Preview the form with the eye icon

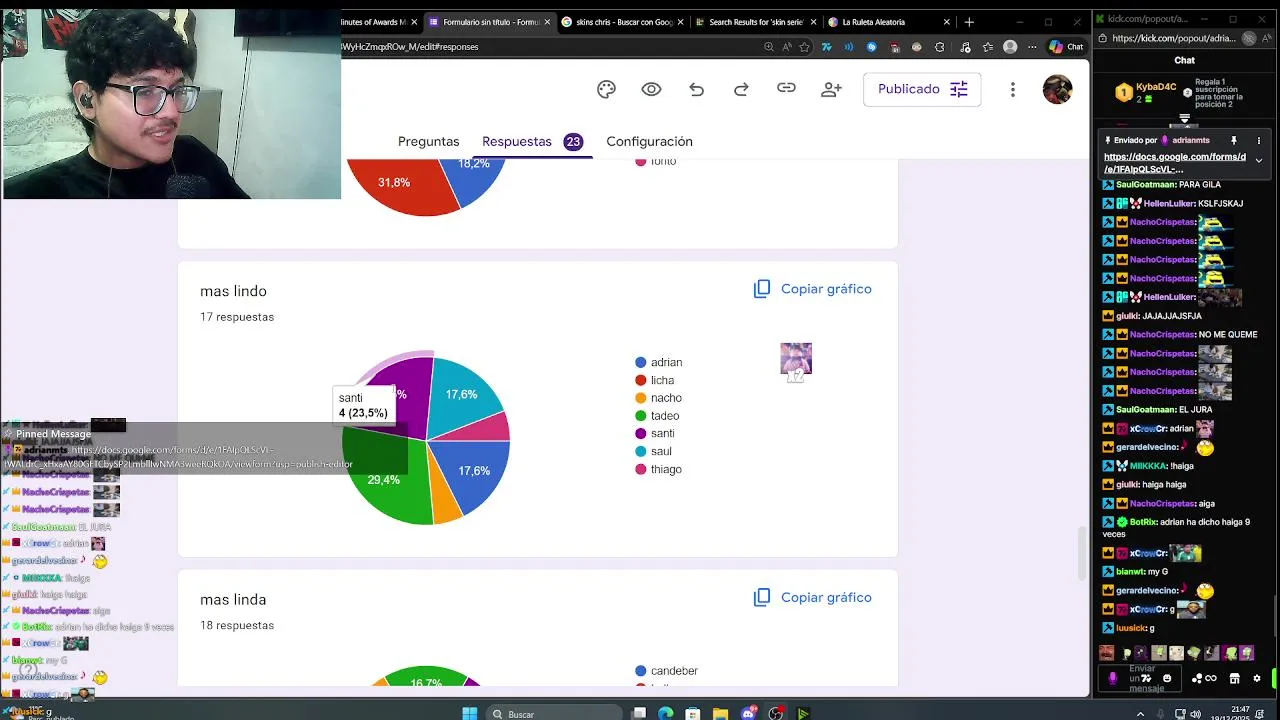[651, 89]
